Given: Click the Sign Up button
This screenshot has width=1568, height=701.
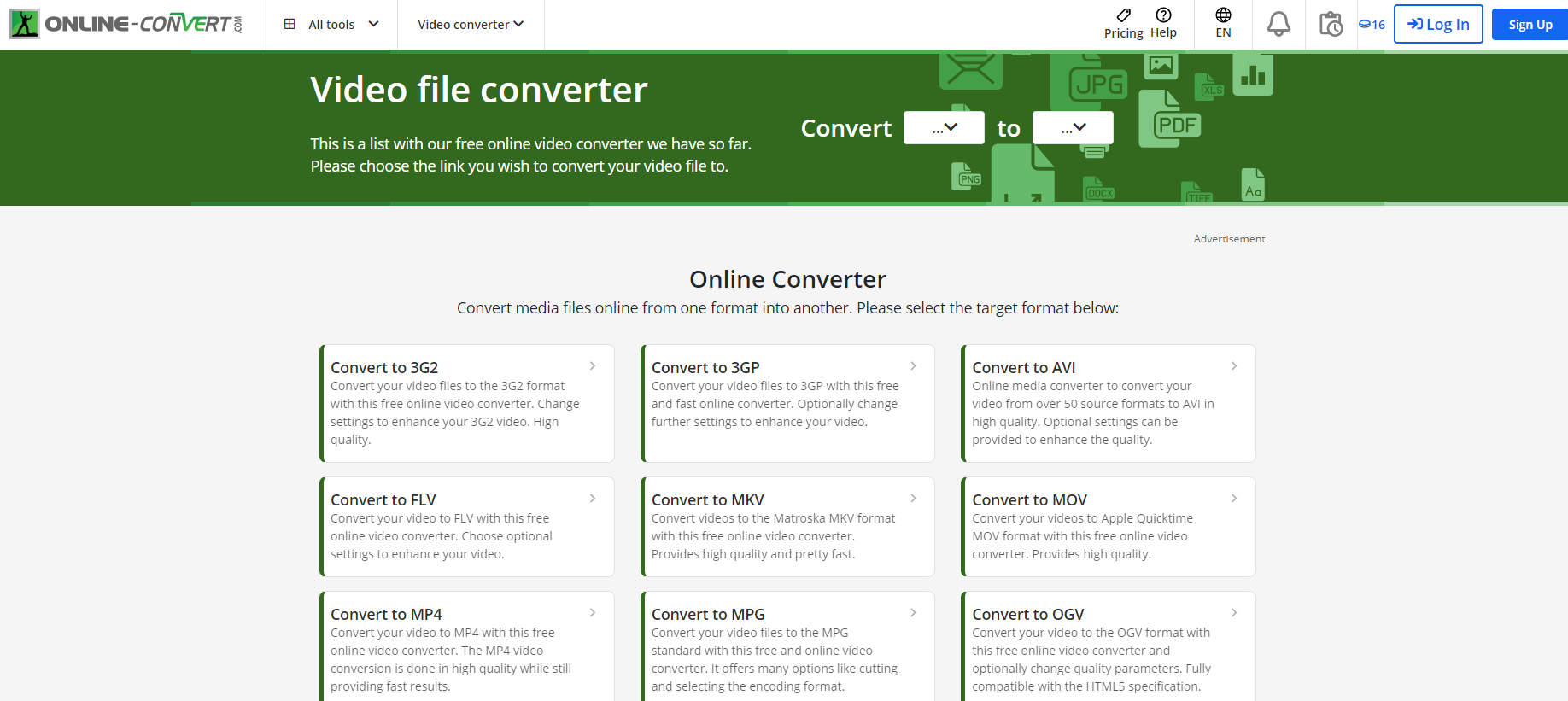Looking at the screenshot, I should 1530,24.
